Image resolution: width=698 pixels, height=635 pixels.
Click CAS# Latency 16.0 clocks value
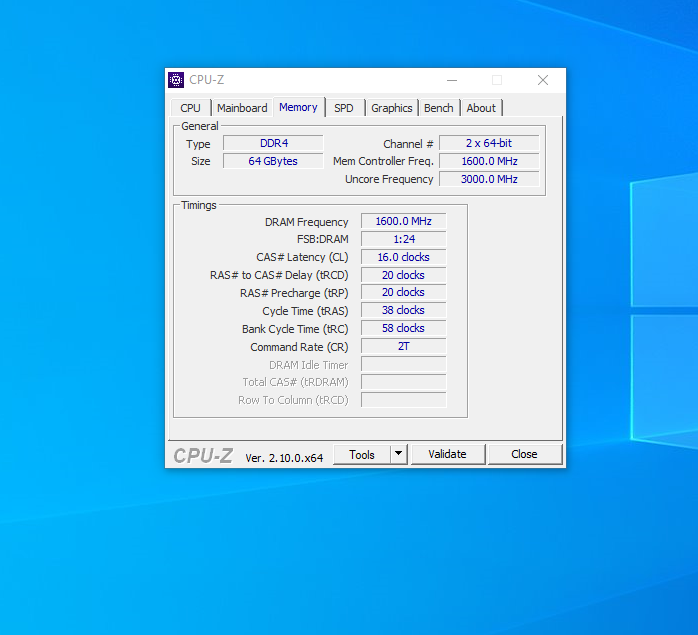[403, 257]
